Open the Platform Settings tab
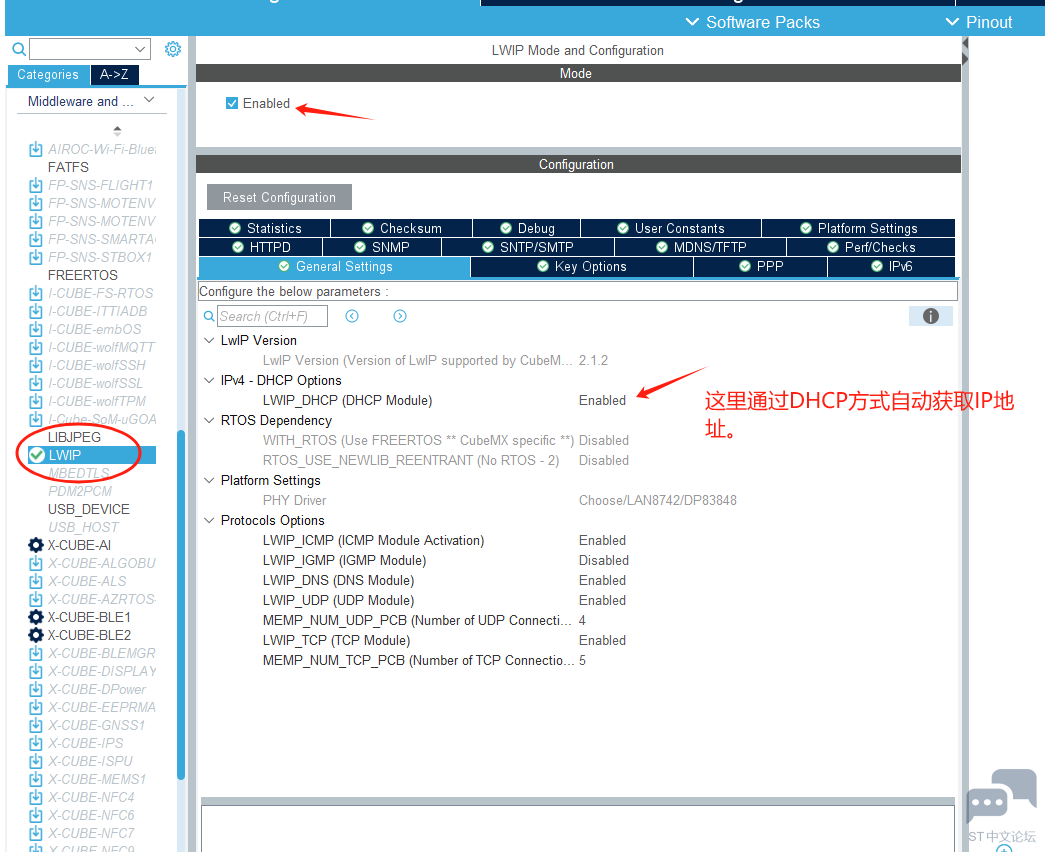The height and width of the screenshot is (852, 1045). tap(858, 229)
